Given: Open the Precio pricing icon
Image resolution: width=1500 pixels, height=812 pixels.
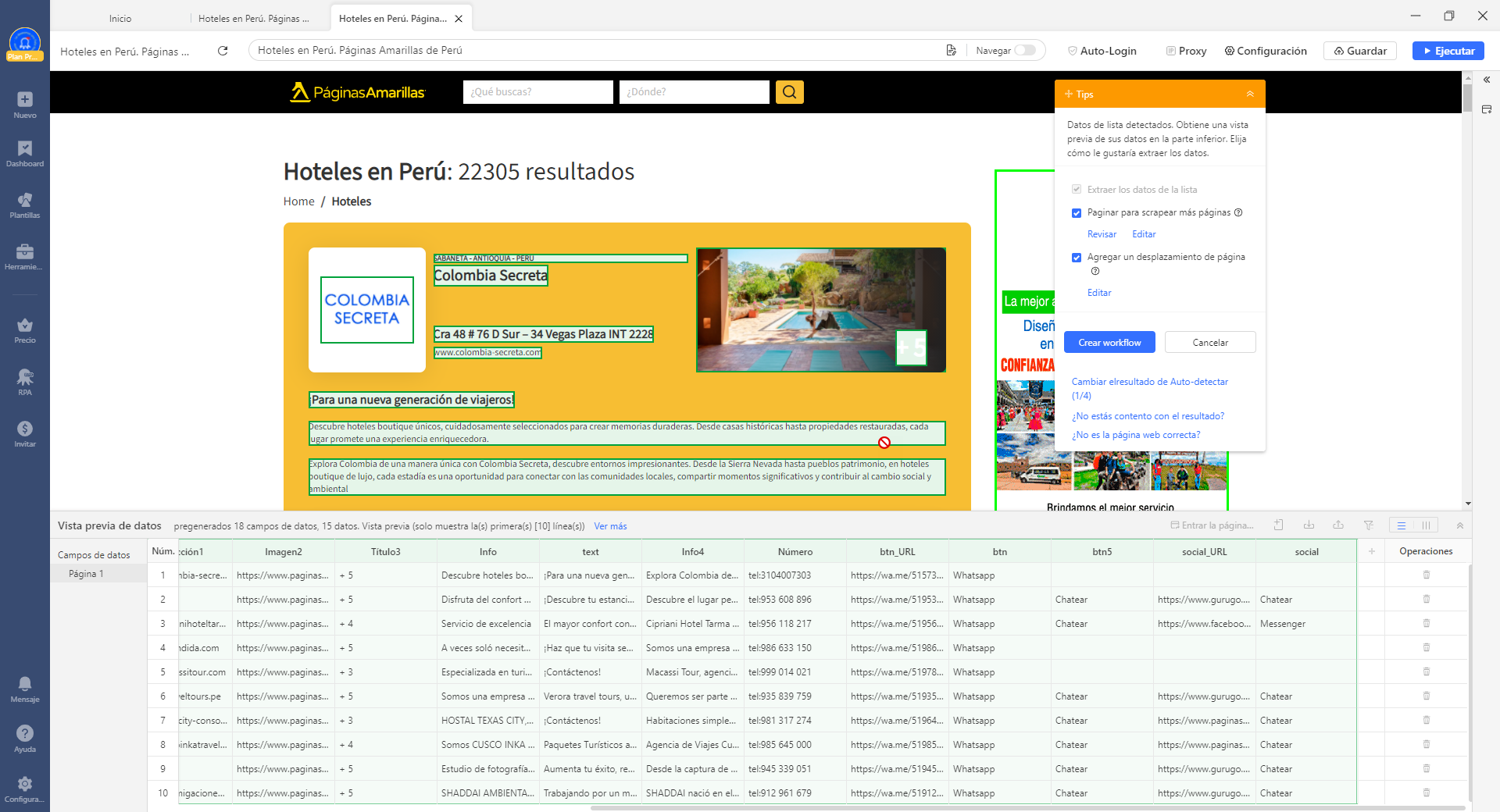Looking at the screenshot, I should pyautogui.click(x=25, y=330).
